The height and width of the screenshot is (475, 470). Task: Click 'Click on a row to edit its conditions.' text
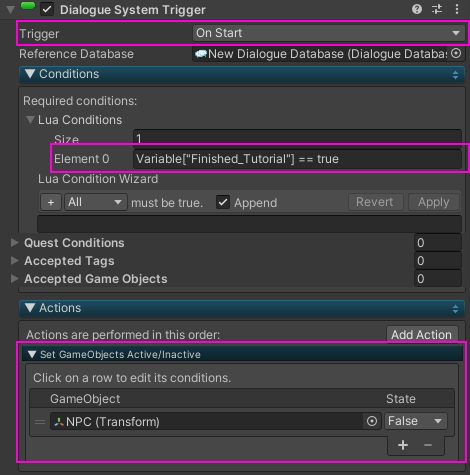coord(132,378)
